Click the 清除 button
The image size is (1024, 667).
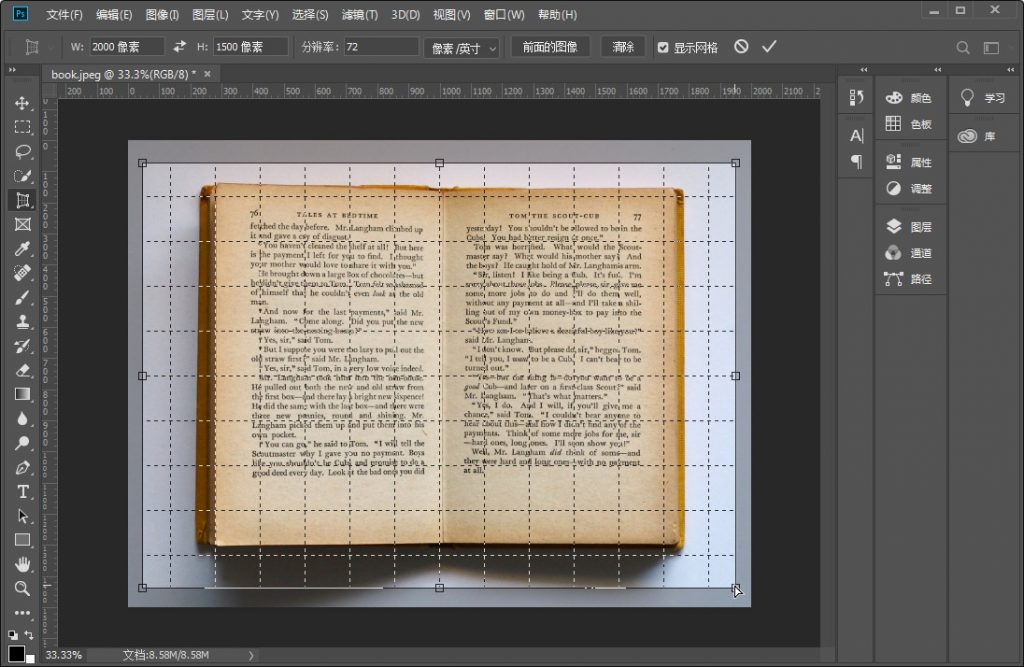[x=623, y=47]
